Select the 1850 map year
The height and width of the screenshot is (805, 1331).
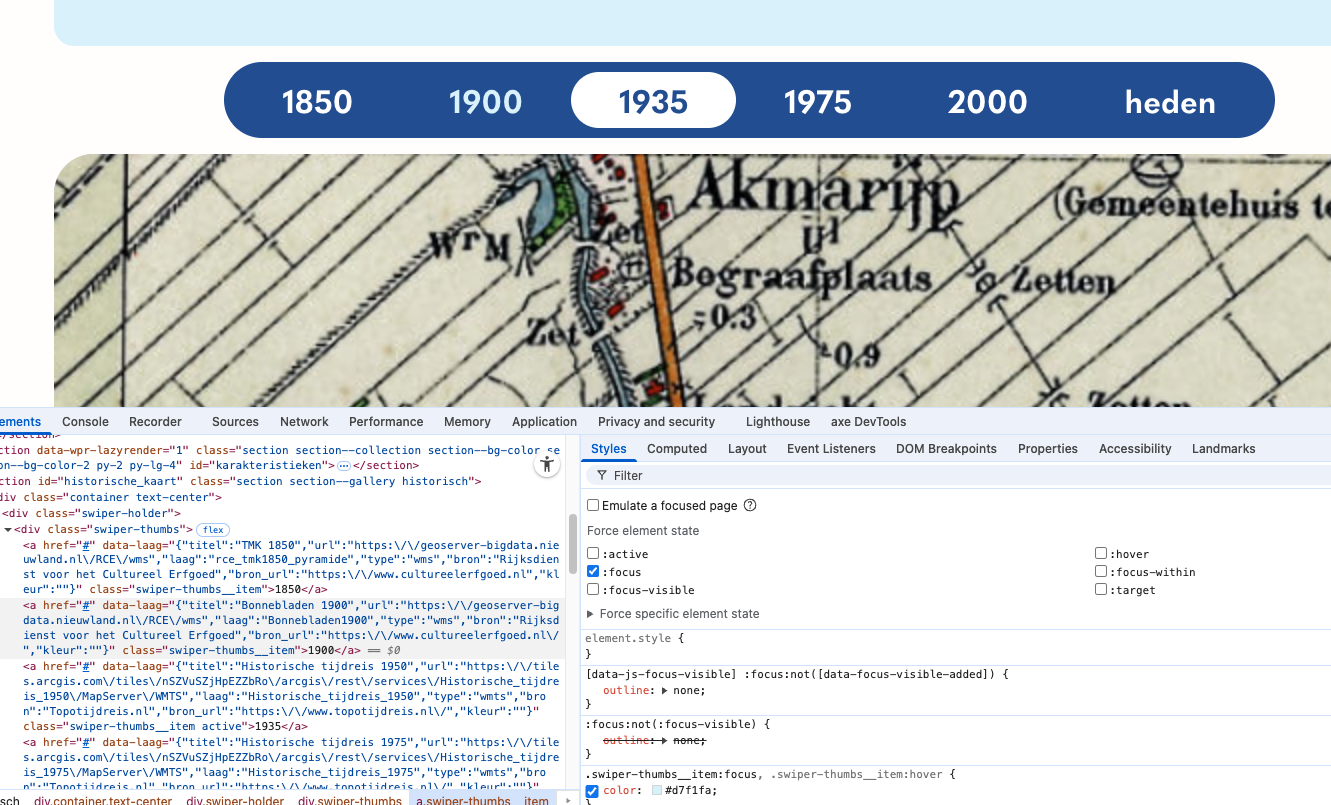(317, 101)
